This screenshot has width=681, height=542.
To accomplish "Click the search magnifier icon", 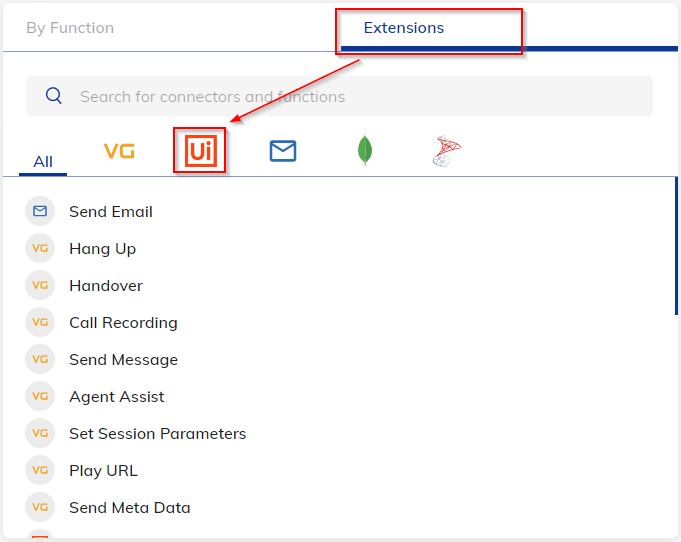I will [x=54, y=96].
